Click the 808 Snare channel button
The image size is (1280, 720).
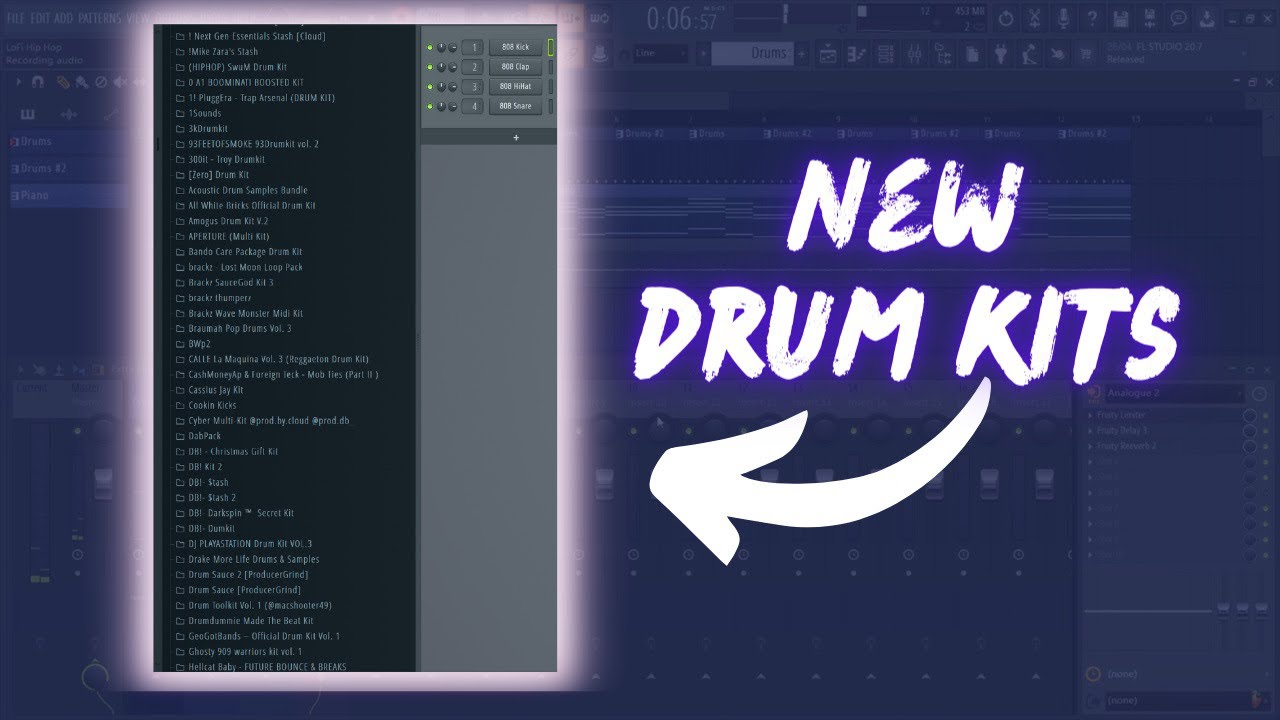(516, 106)
